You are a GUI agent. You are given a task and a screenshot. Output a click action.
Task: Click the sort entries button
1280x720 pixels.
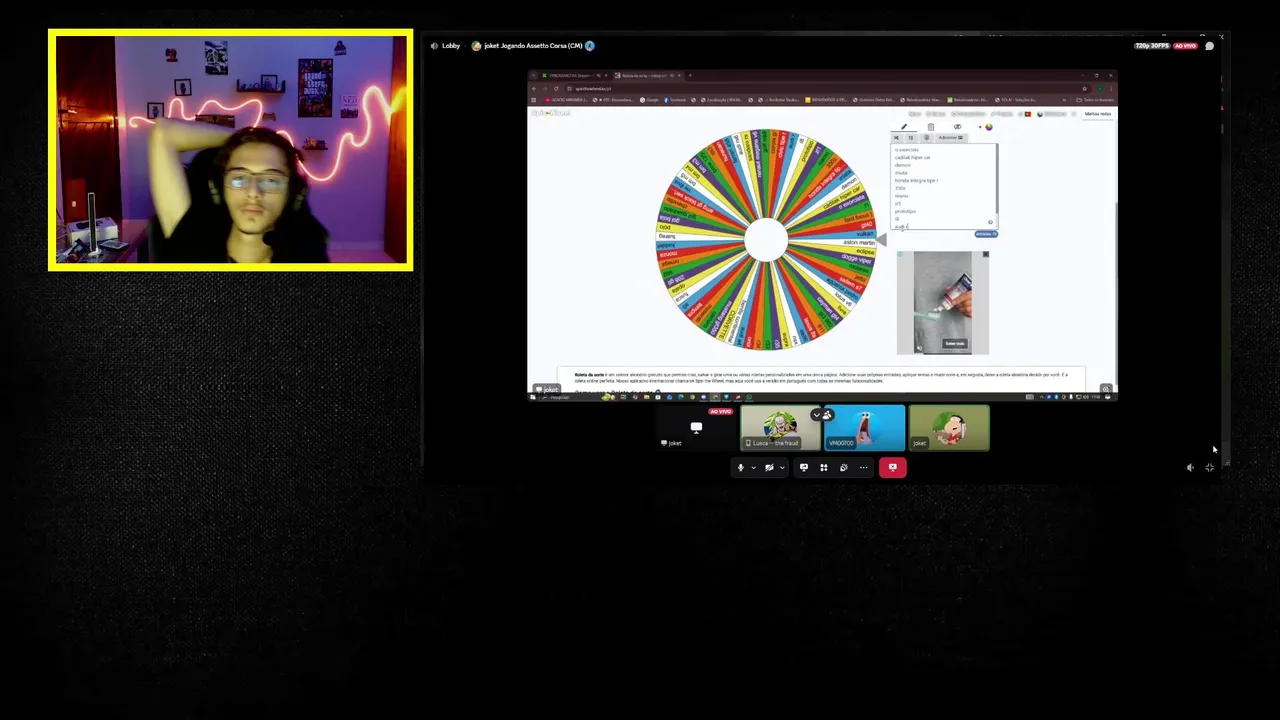pyautogui.click(x=911, y=138)
